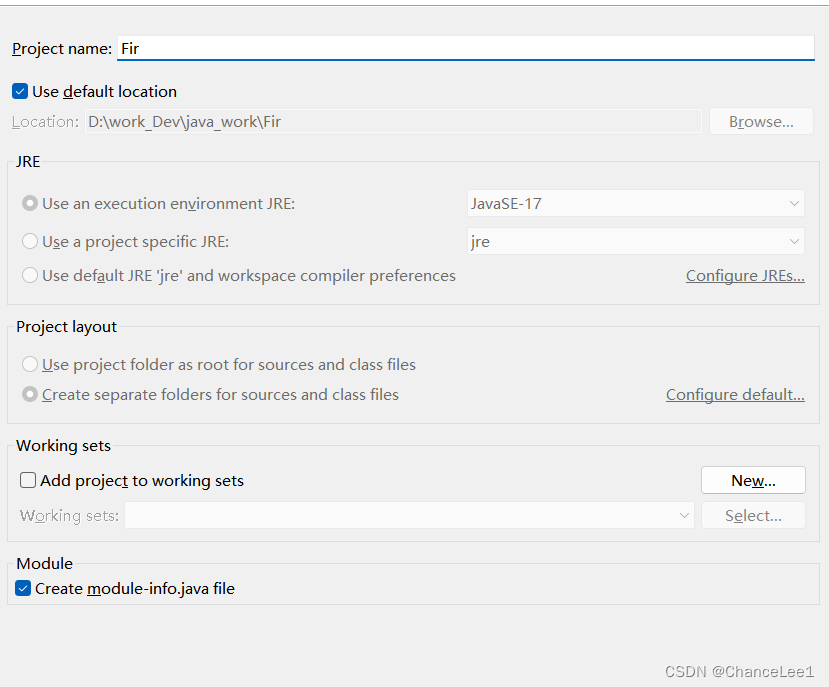Image resolution: width=829 pixels, height=687 pixels.
Task: Select Use an execution environment JRE
Action: tap(30, 204)
